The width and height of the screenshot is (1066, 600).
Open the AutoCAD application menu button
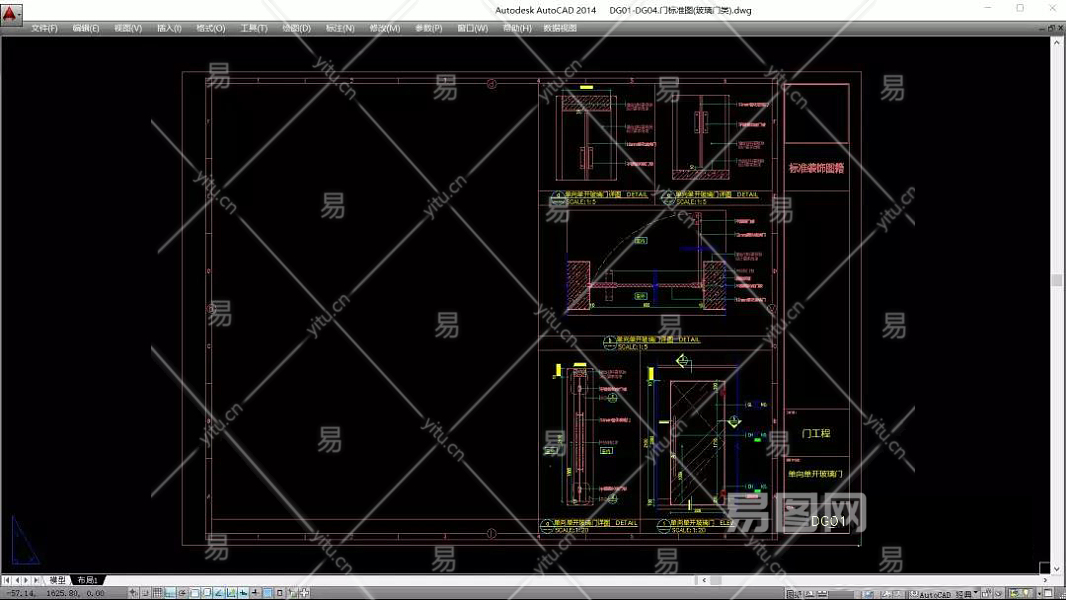click(11, 13)
